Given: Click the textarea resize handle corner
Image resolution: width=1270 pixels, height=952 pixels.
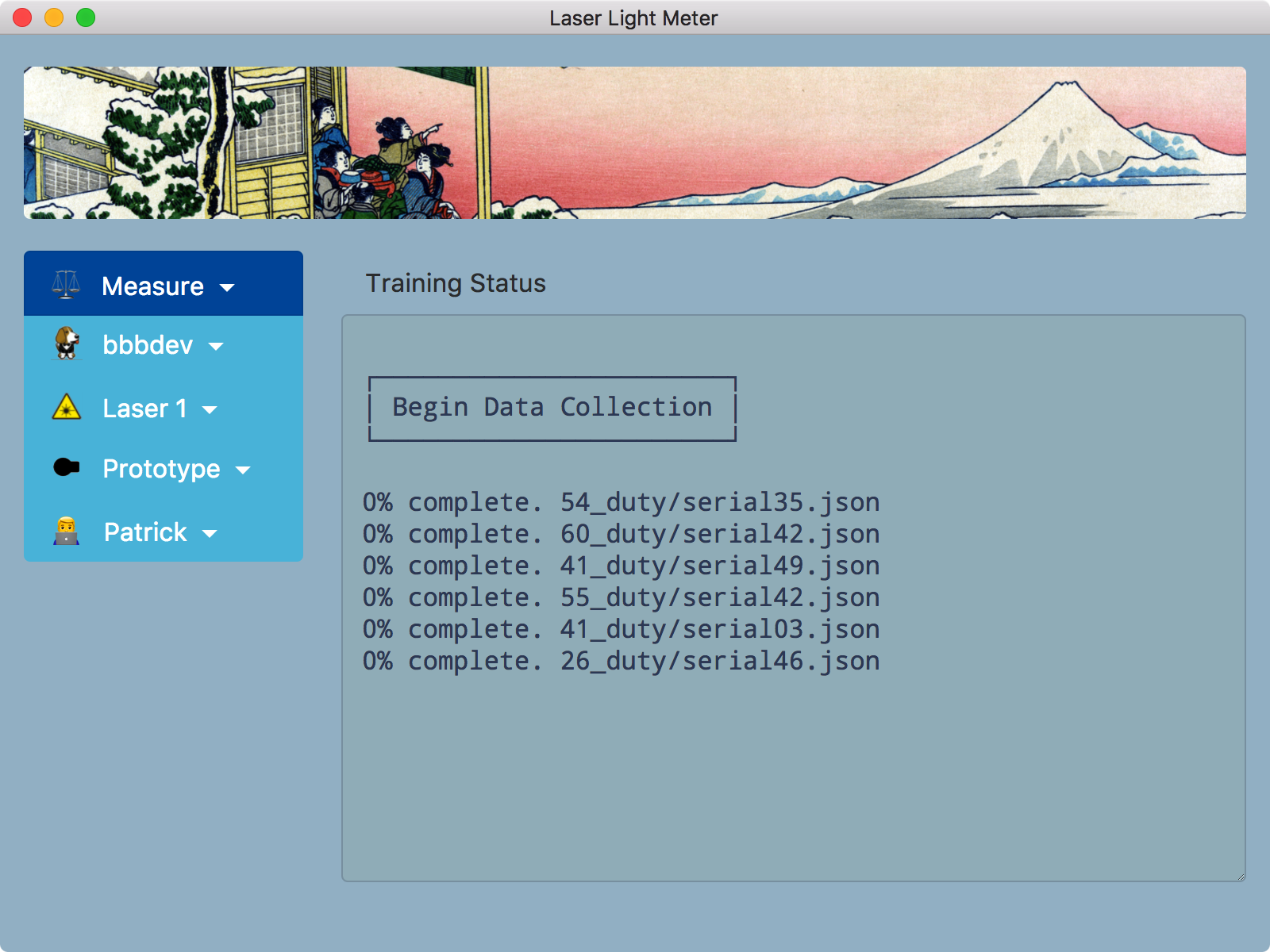Looking at the screenshot, I should coord(1240,876).
